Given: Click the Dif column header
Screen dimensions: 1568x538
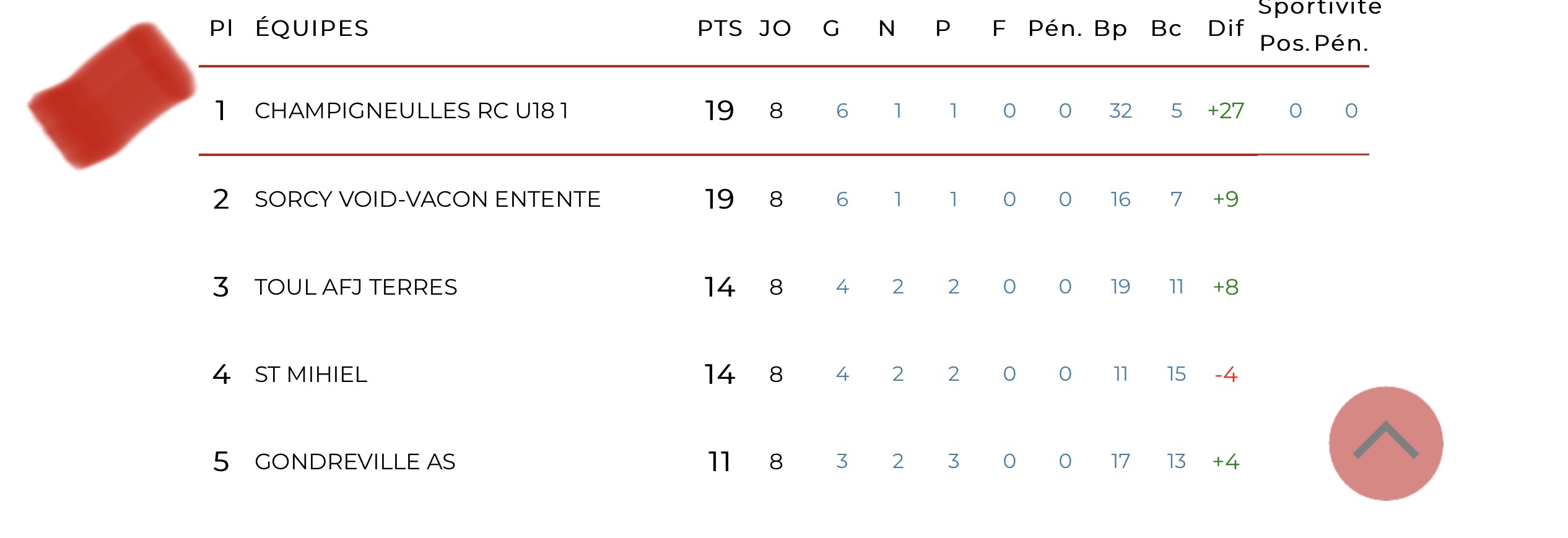Looking at the screenshot, I should 1226,28.
